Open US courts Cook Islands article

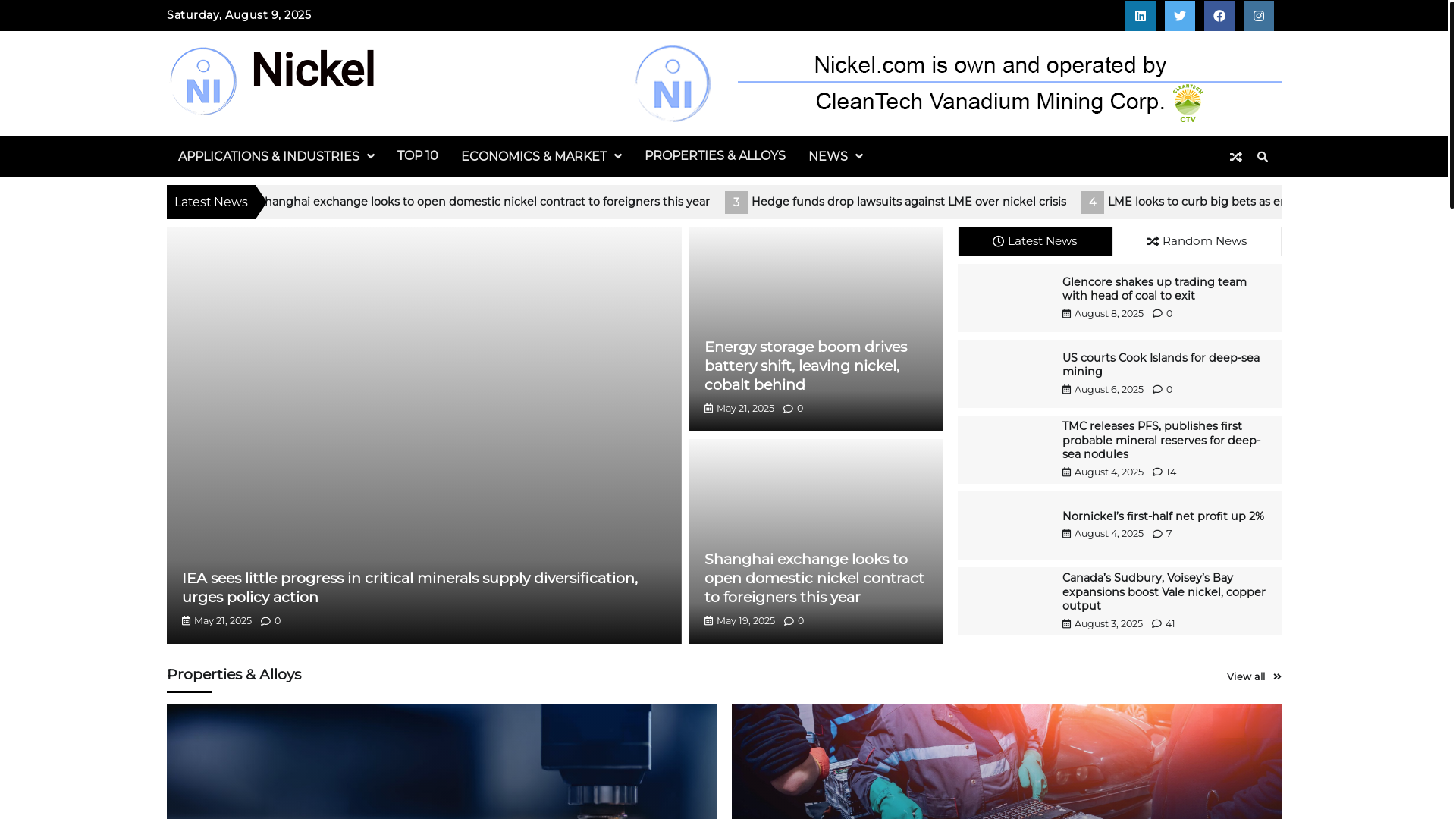[1160, 365]
